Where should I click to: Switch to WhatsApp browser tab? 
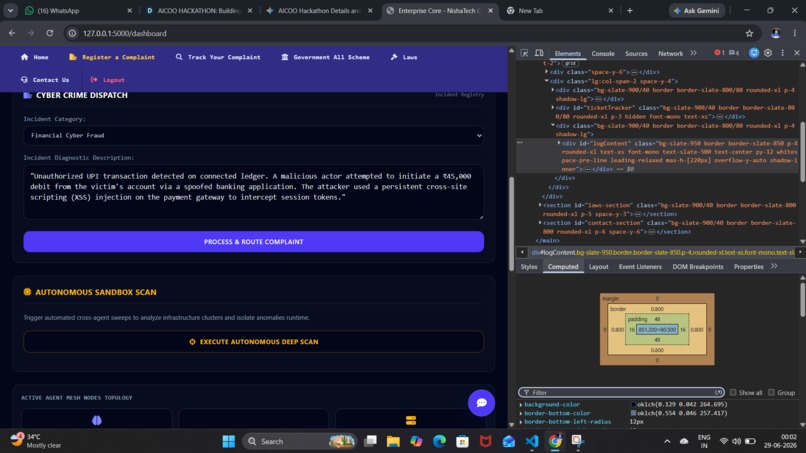[77, 10]
